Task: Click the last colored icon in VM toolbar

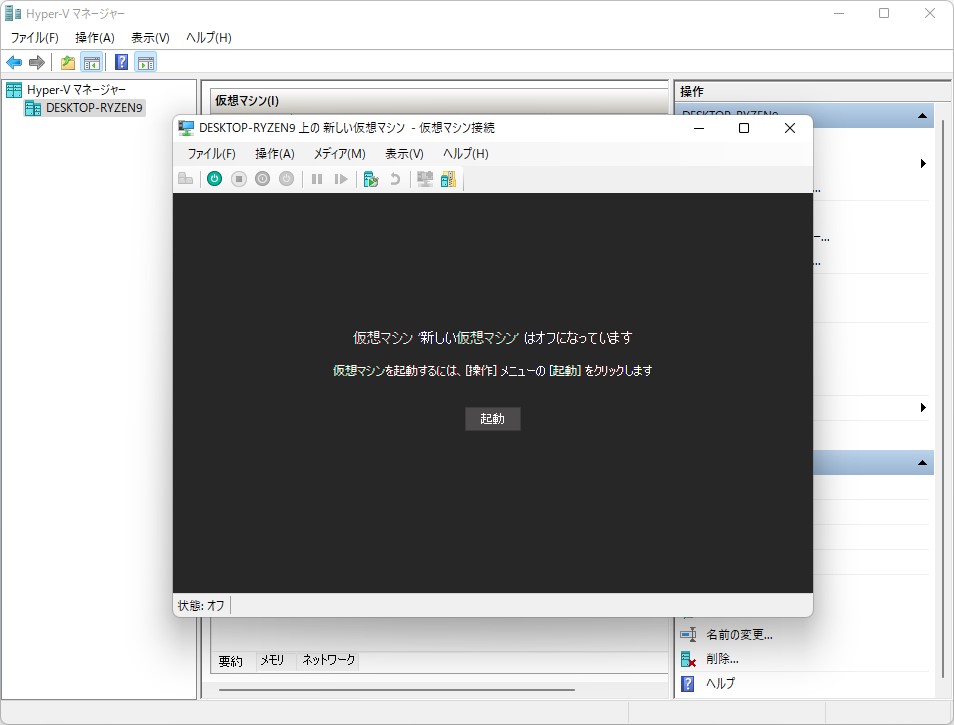Action: point(448,179)
